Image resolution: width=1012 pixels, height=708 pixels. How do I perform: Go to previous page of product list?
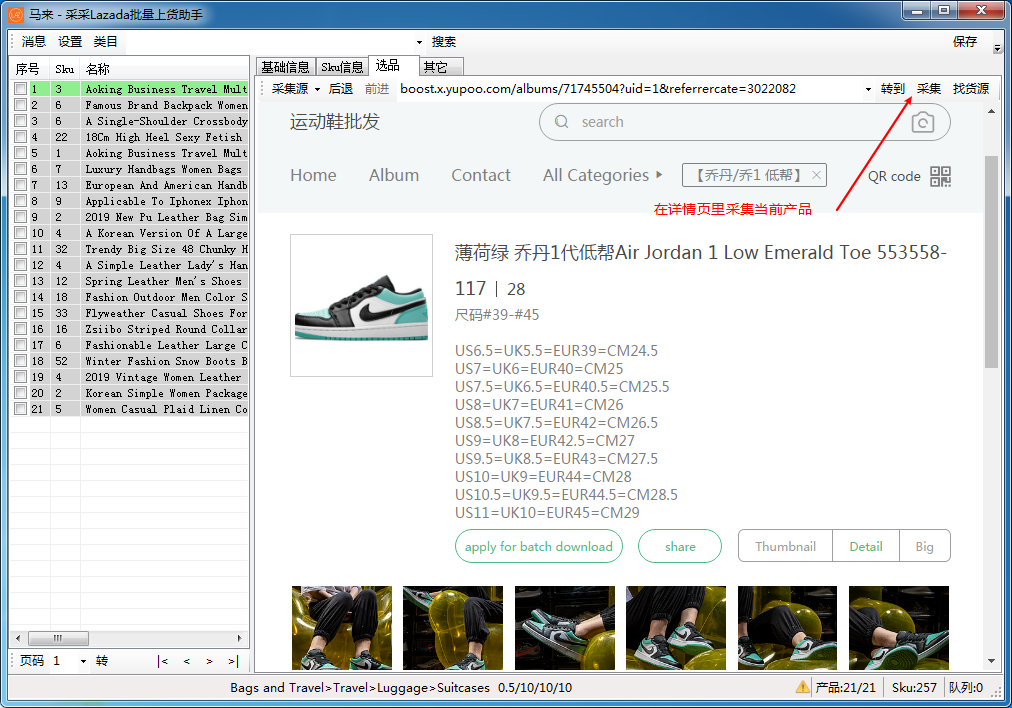(187, 661)
